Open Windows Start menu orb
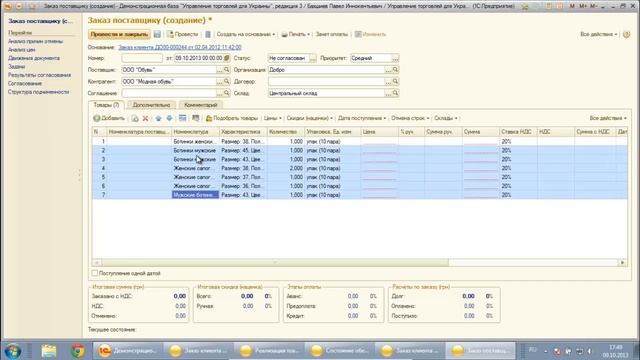 pyautogui.click(x=13, y=351)
